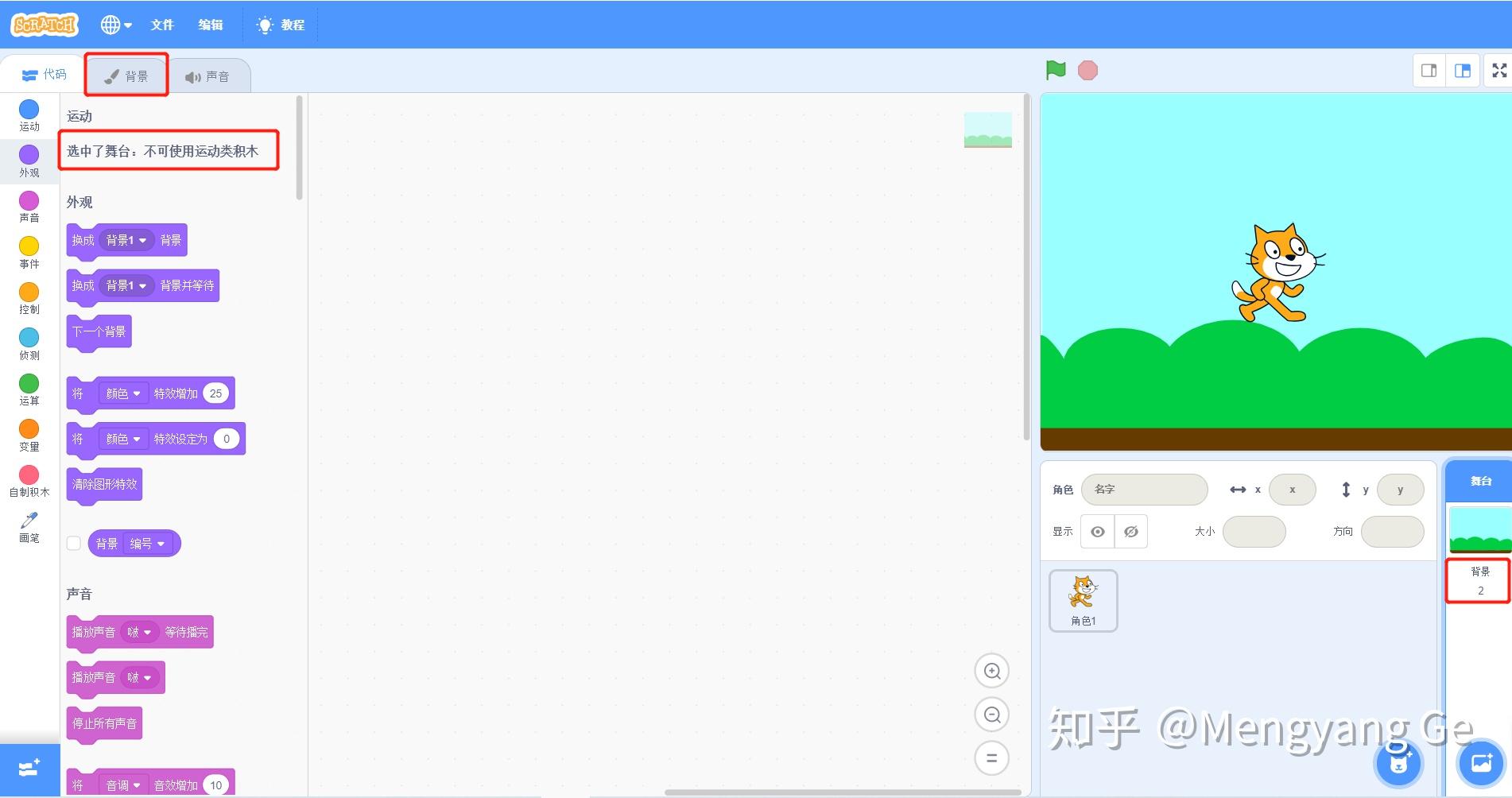The width and height of the screenshot is (1512, 798).
Task: Switch to the 声音 tab
Action: [x=208, y=76]
